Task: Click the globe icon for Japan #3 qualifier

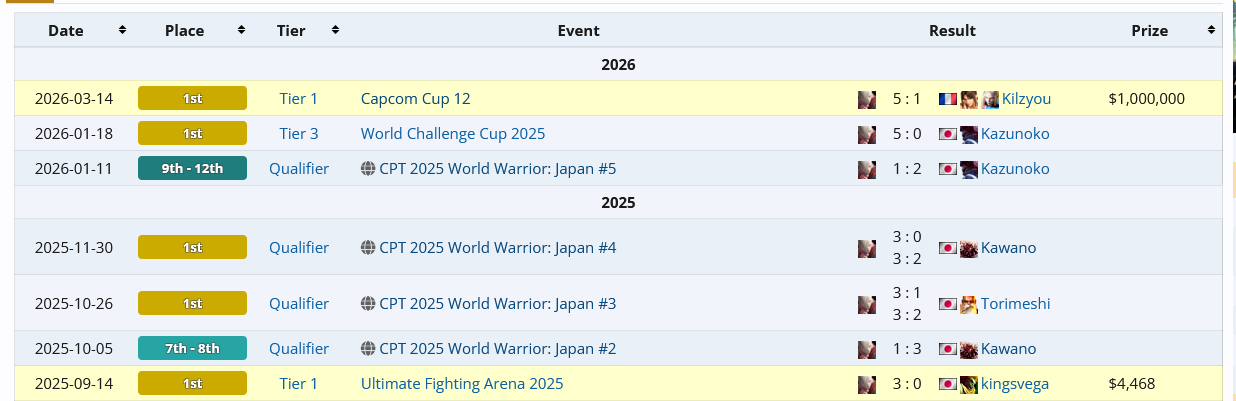Action: 368,304
